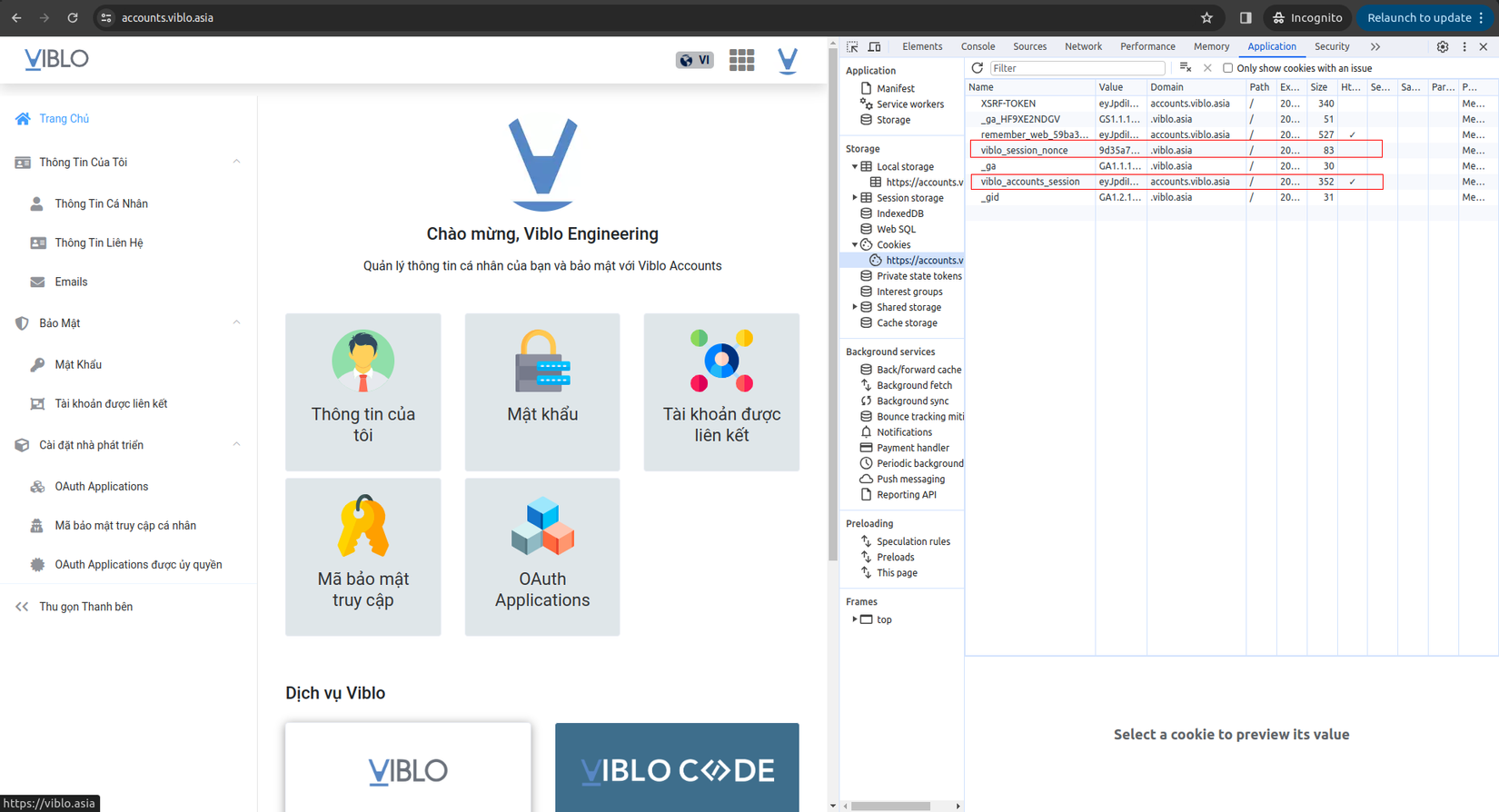The width and height of the screenshot is (1499, 812).
Task: Open the Mật khẩu card
Action: tap(542, 392)
